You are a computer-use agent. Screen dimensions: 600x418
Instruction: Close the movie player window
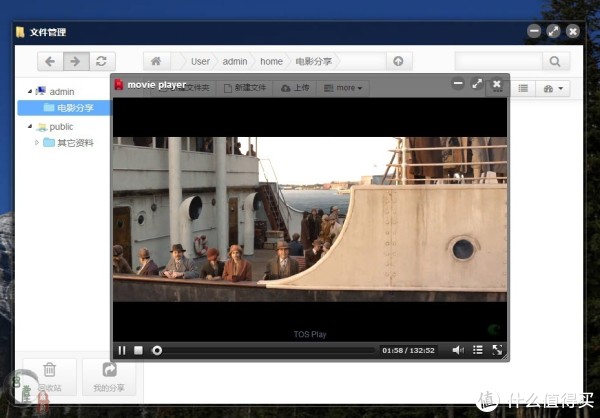[497, 83]
